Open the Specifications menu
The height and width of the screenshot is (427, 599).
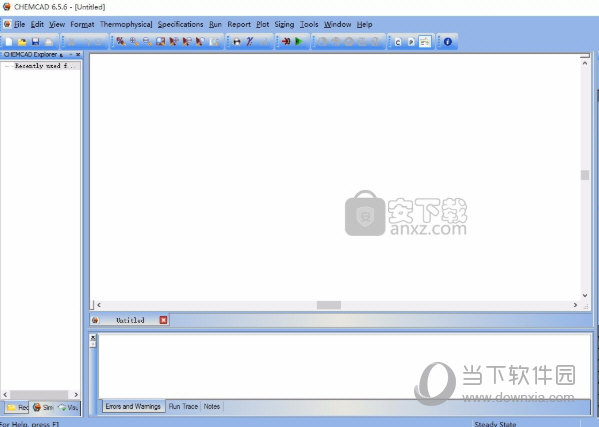pyautogui.click(x=180, y=24)
